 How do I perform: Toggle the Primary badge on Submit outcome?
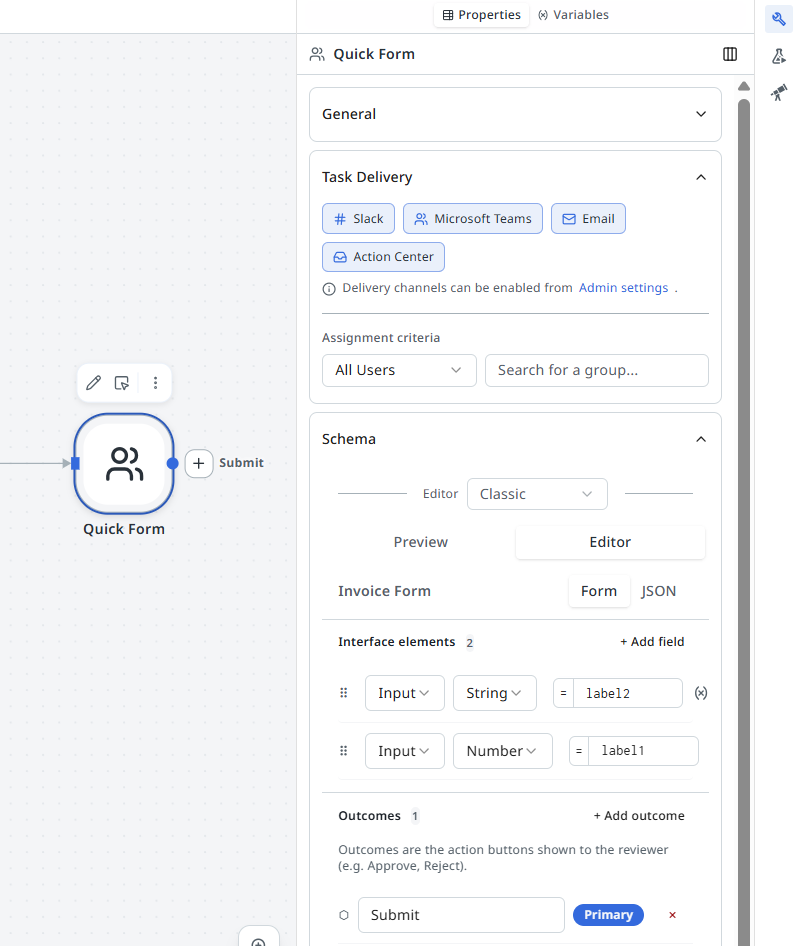(x=608, y=915)
